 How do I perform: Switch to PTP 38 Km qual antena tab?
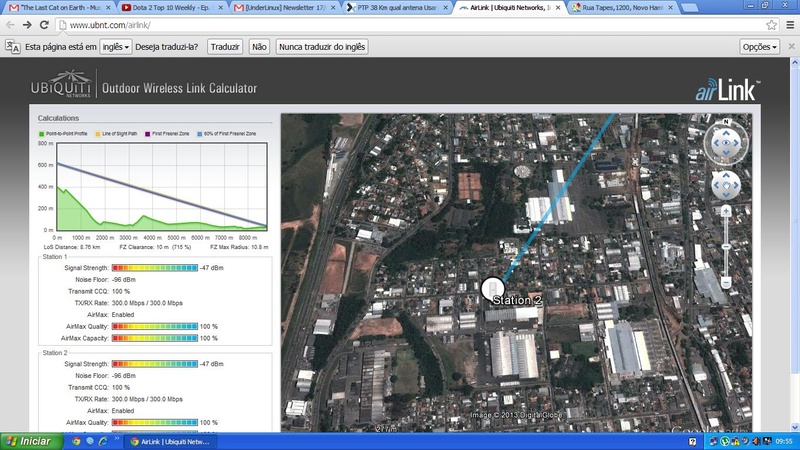(396, 8)
